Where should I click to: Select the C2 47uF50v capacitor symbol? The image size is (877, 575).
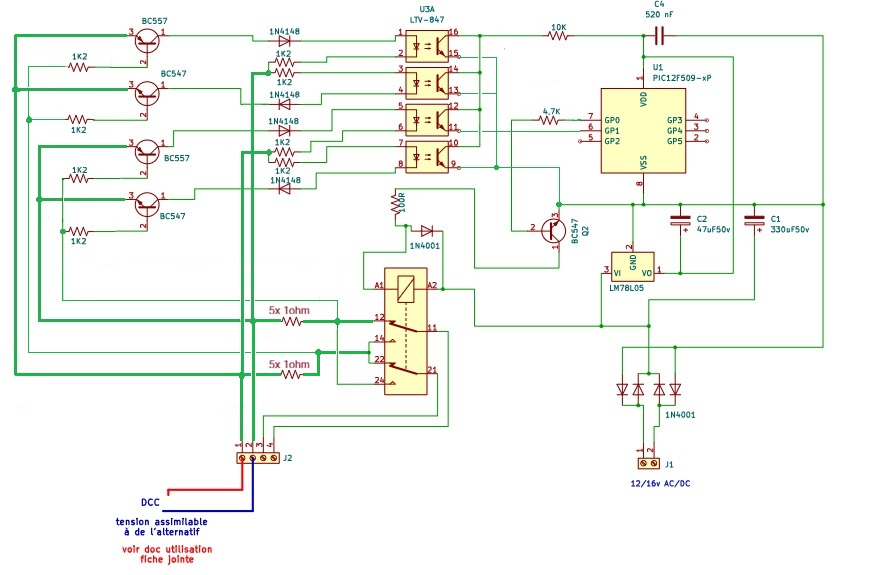point(680,221)
